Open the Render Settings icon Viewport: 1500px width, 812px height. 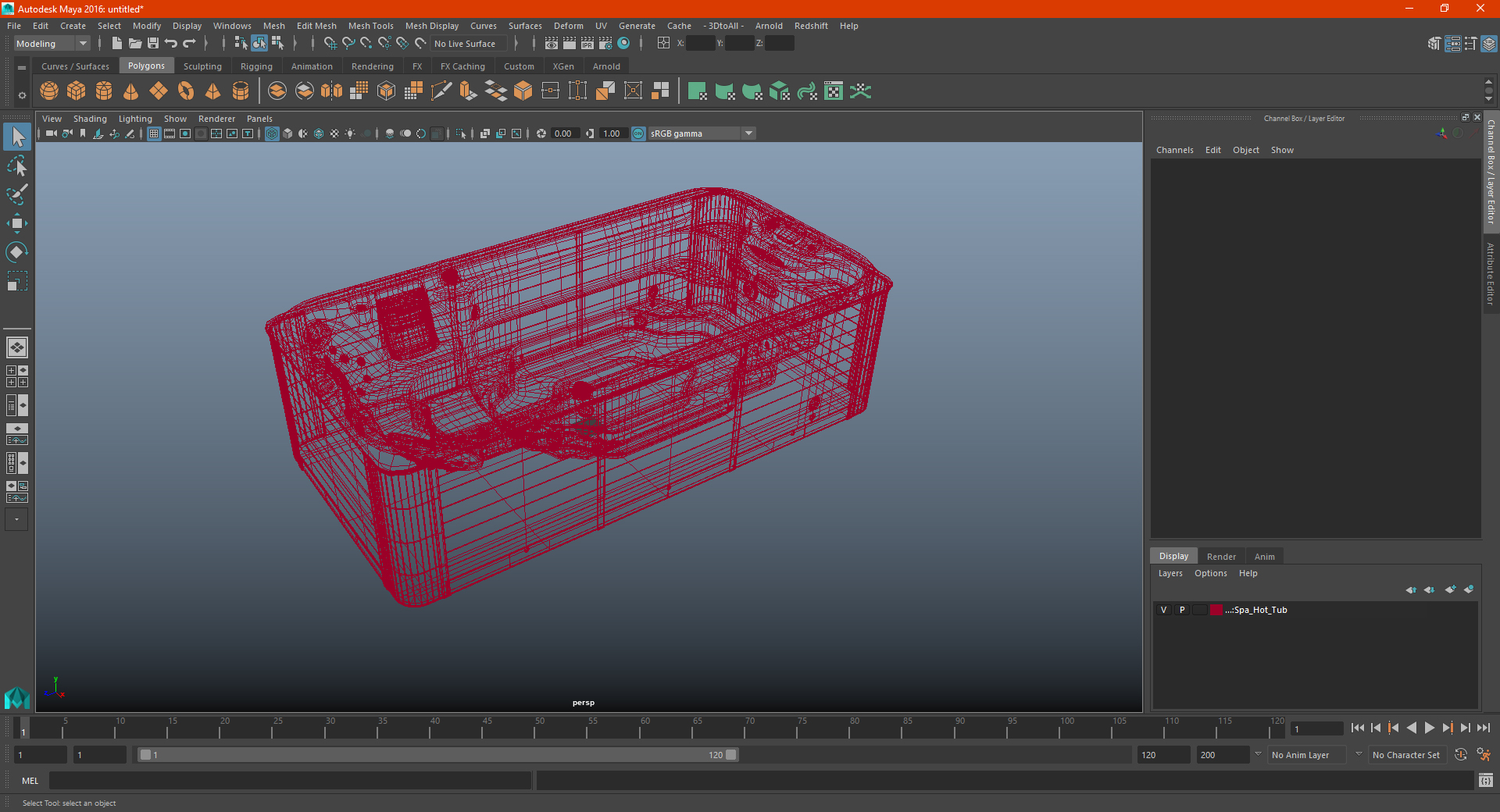click(605, 44)
